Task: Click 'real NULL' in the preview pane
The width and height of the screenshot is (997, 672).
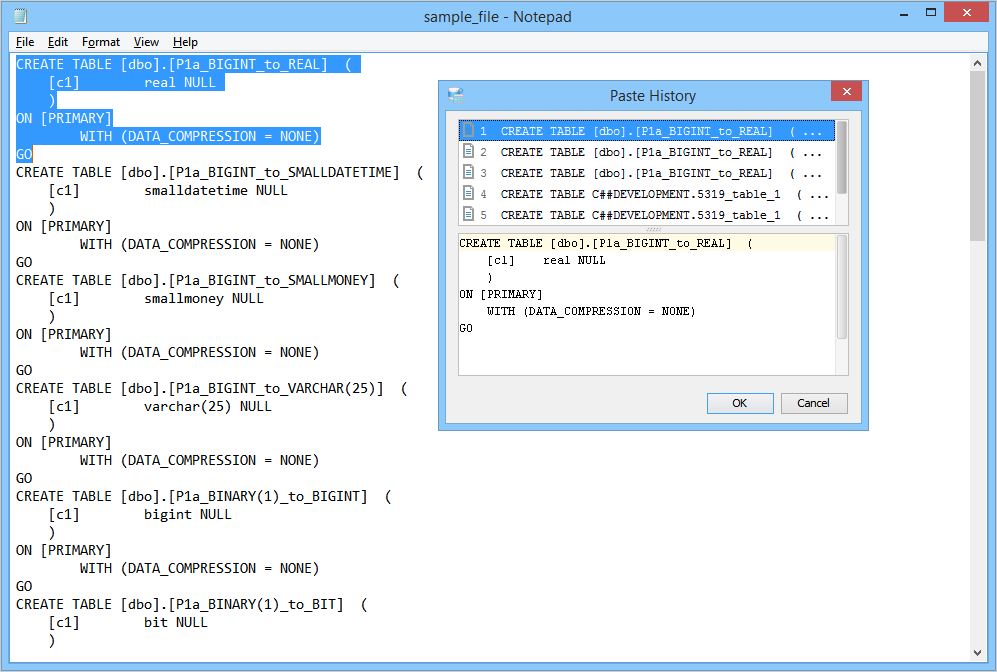Action: tap(574, 260)
